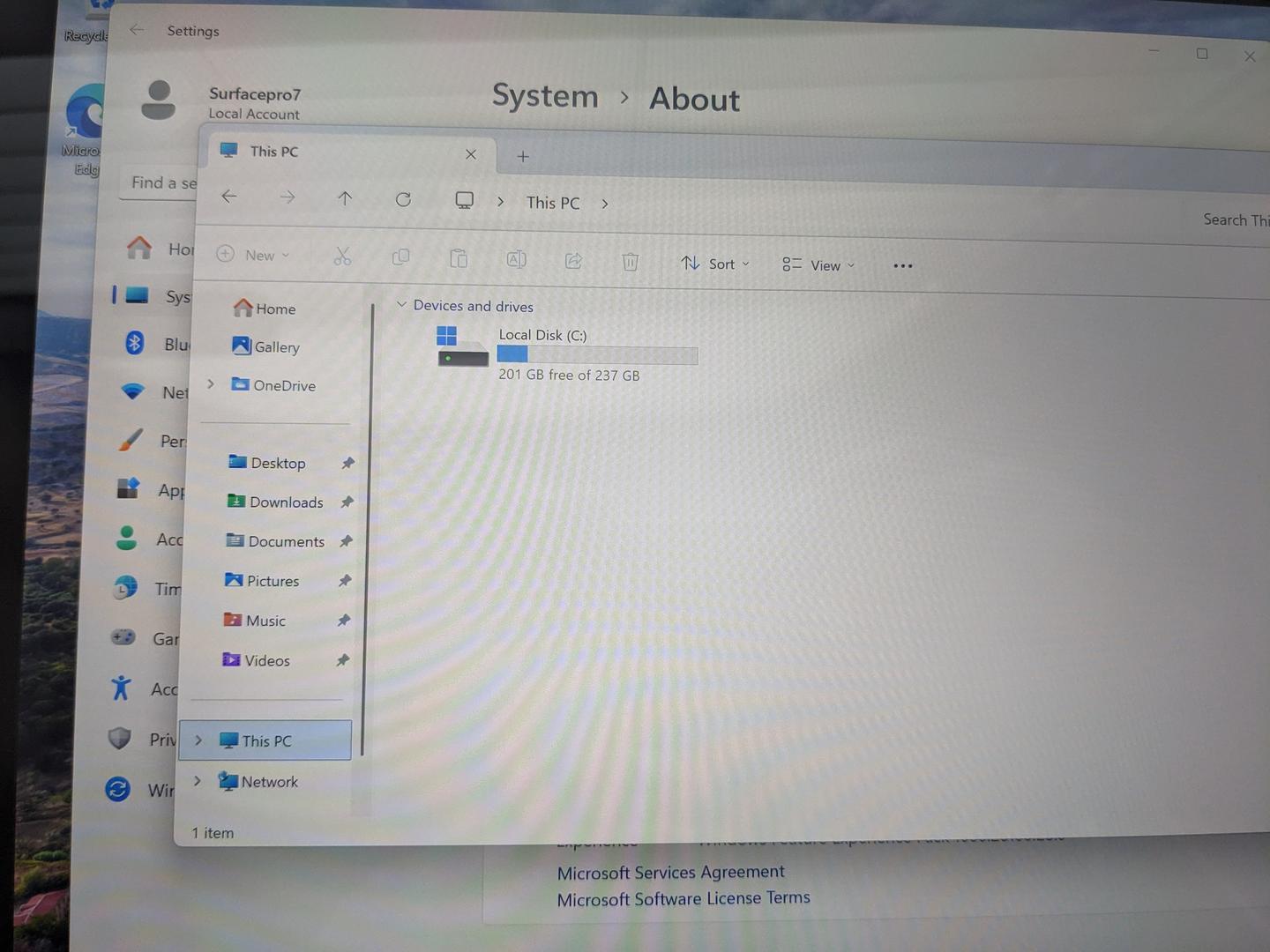Open Microsoft Software License Terms link
The image size is (1270, 952).
pyautogui.click(x=683, y=898)
